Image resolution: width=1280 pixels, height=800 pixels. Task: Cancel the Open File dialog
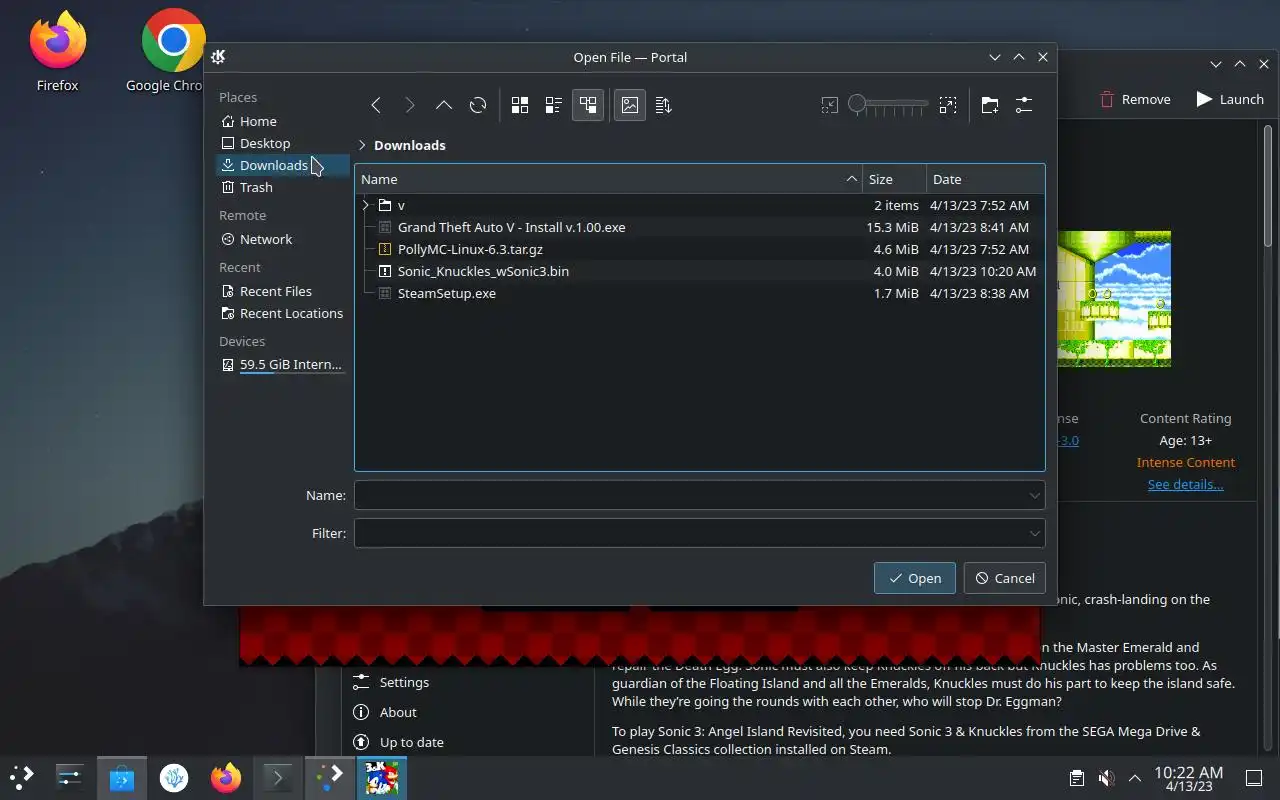coord(1005,578)
